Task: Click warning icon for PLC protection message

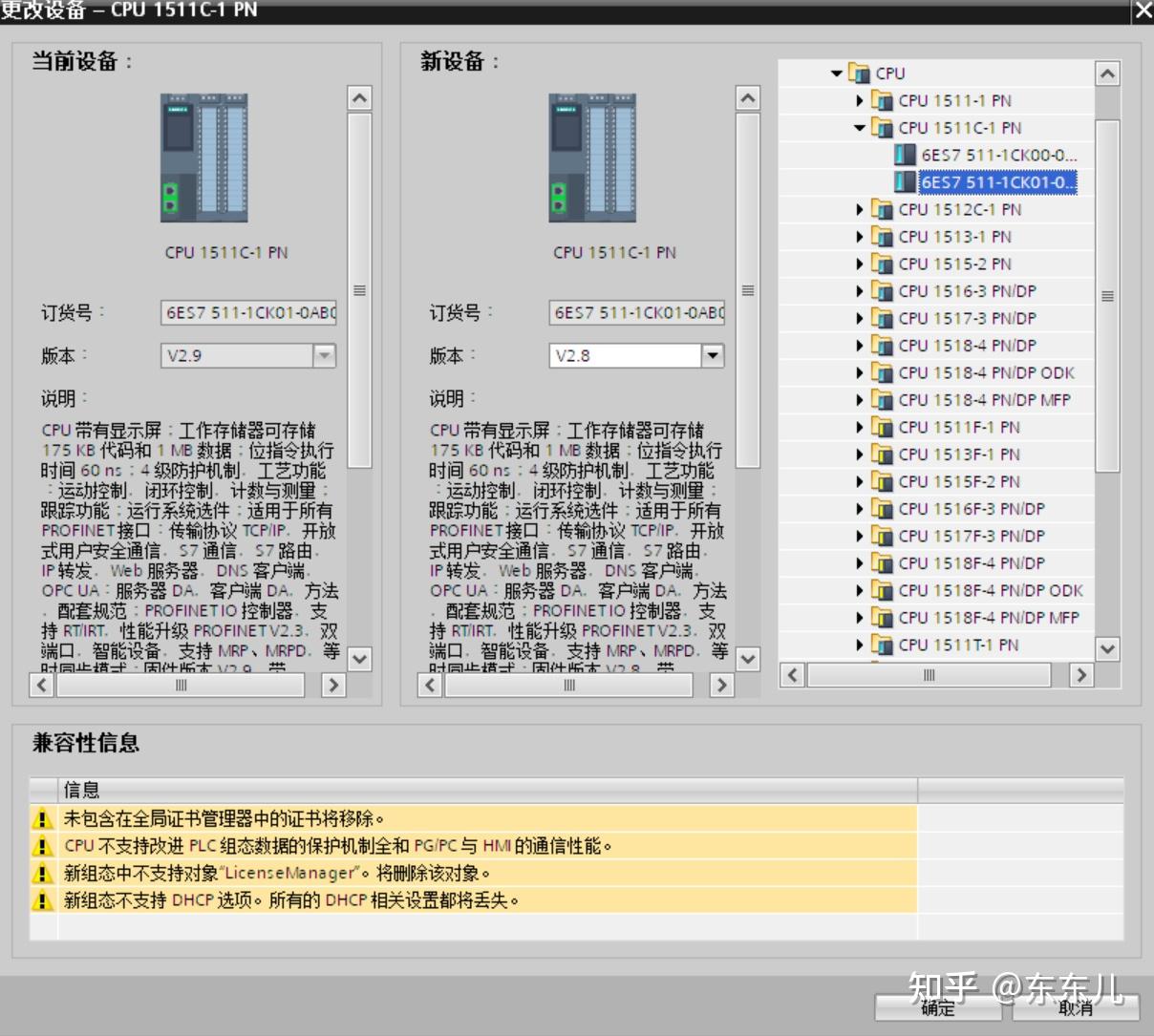Action: [x=43, y=846]
